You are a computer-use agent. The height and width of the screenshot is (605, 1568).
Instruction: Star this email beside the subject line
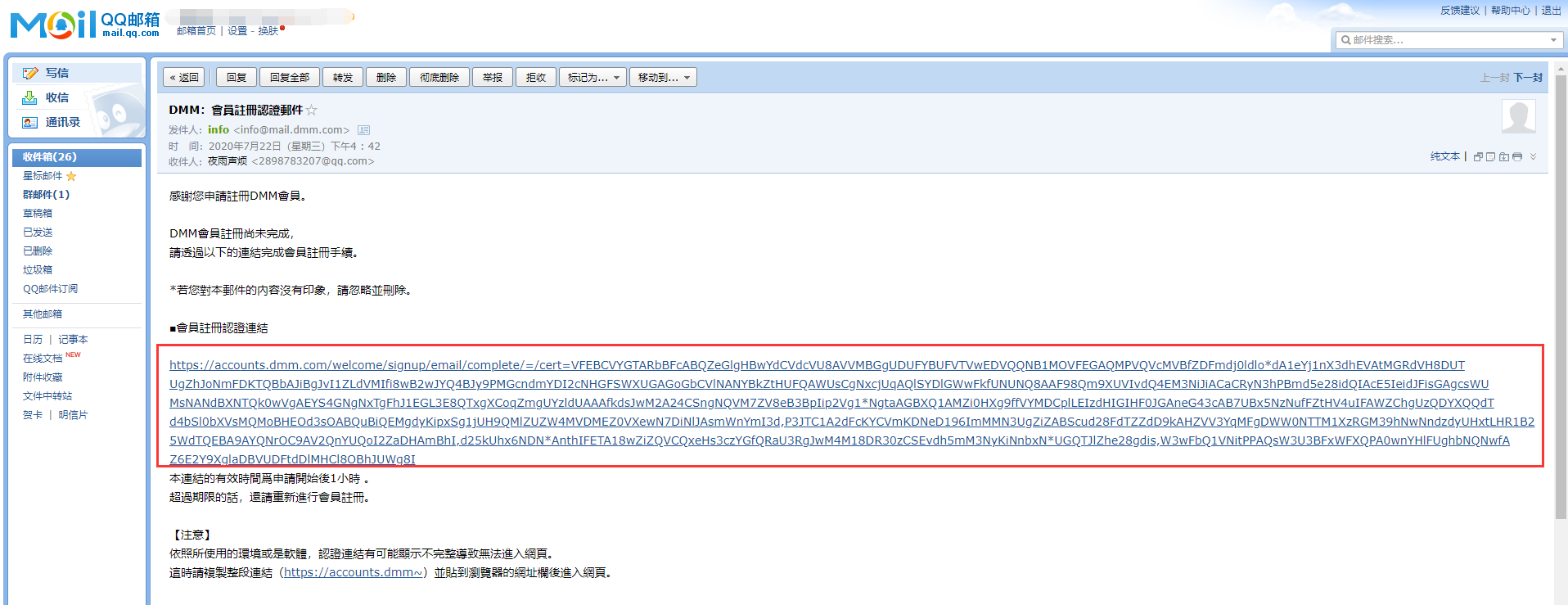[311, 110]
